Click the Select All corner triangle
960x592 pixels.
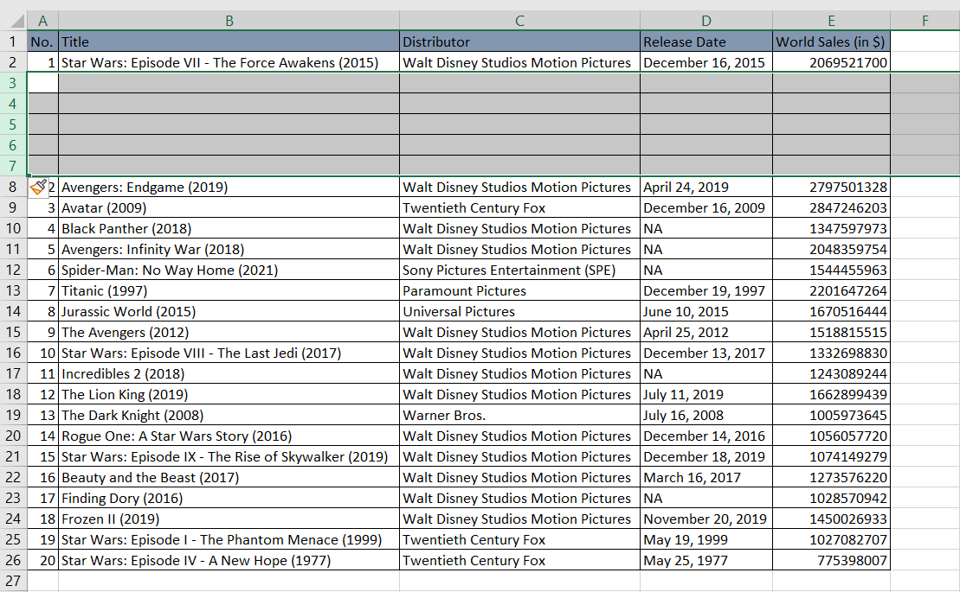click(17, 21)
